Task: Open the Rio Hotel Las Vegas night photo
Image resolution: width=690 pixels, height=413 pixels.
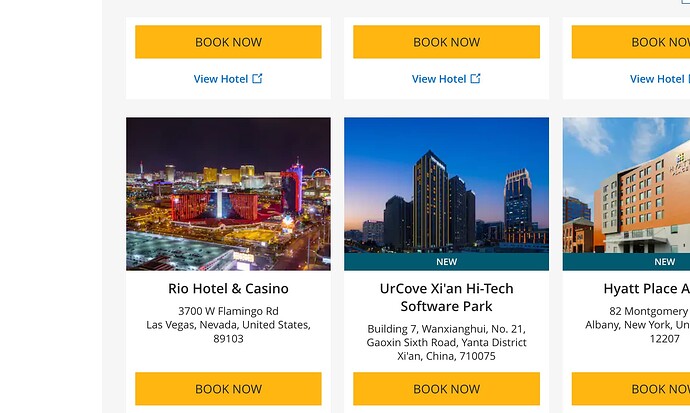Action: pyautogui.click(x=228, y=194)
